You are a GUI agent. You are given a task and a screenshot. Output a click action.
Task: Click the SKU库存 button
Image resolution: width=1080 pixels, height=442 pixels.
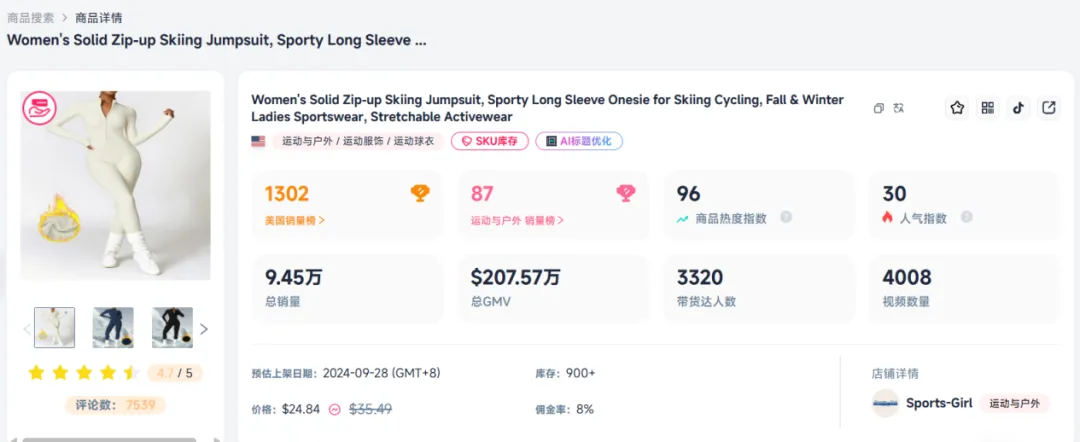pyautogui.click(x=489, y=141)
